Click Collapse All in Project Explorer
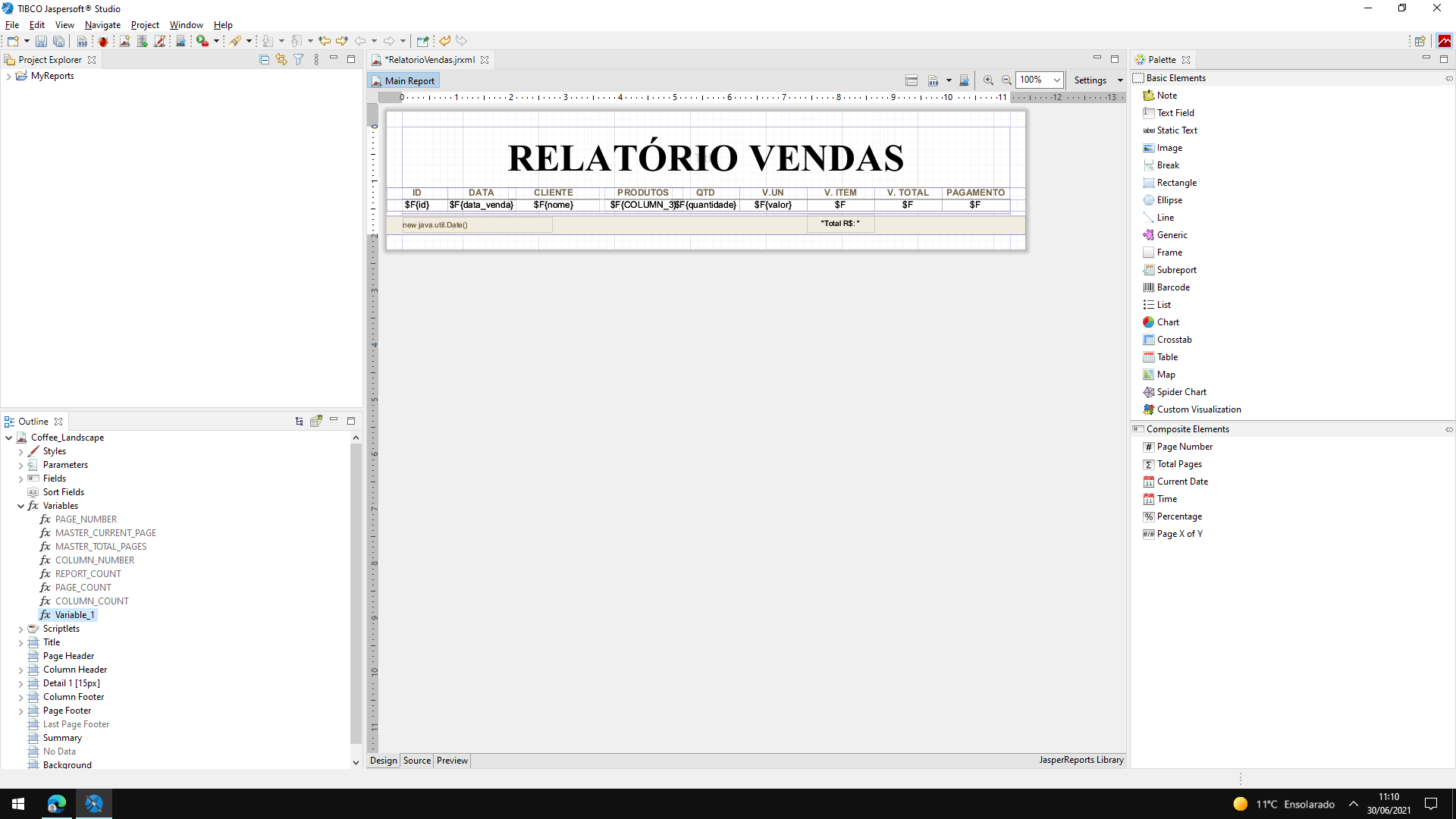This screenshot has width=1456, height=819. pyautogui.click(x=264, y=59)
